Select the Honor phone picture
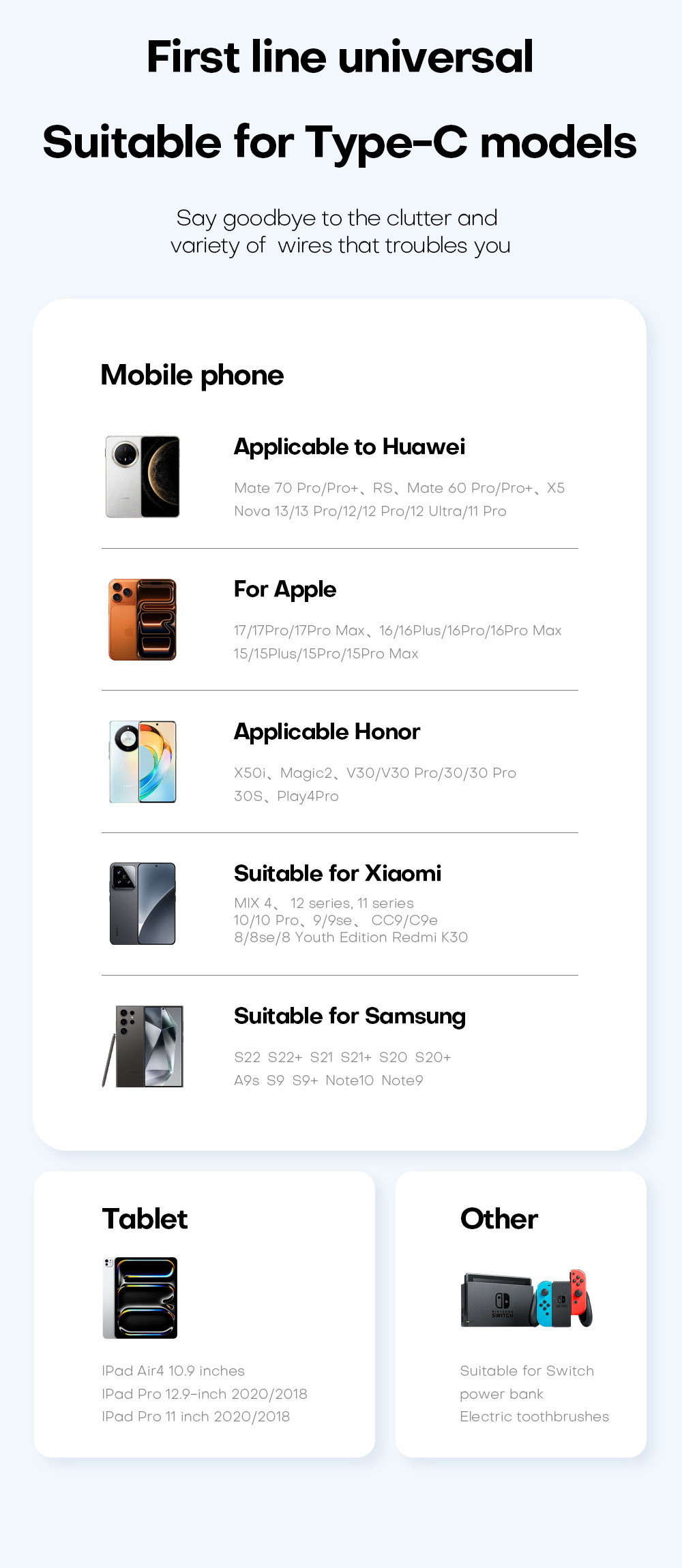Viewport: 682px width, 1568px height. coord(143,762)
